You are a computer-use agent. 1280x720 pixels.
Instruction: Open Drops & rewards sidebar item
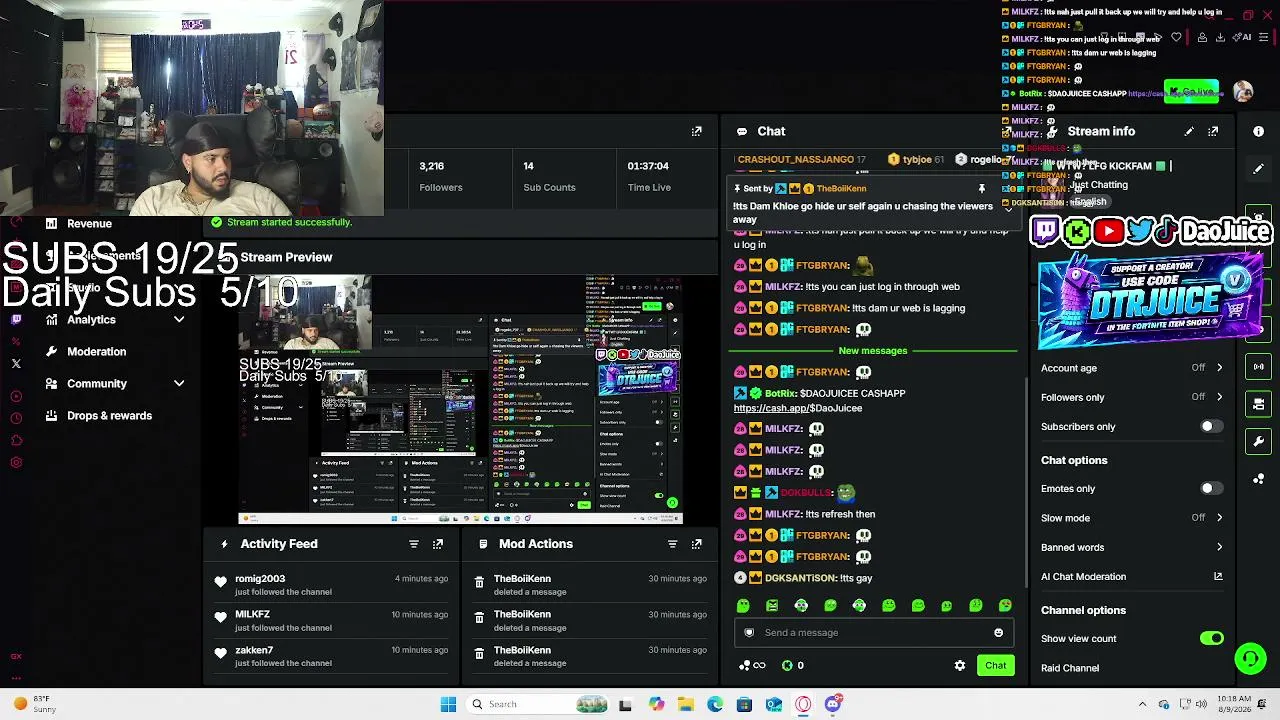coord(109,416)
